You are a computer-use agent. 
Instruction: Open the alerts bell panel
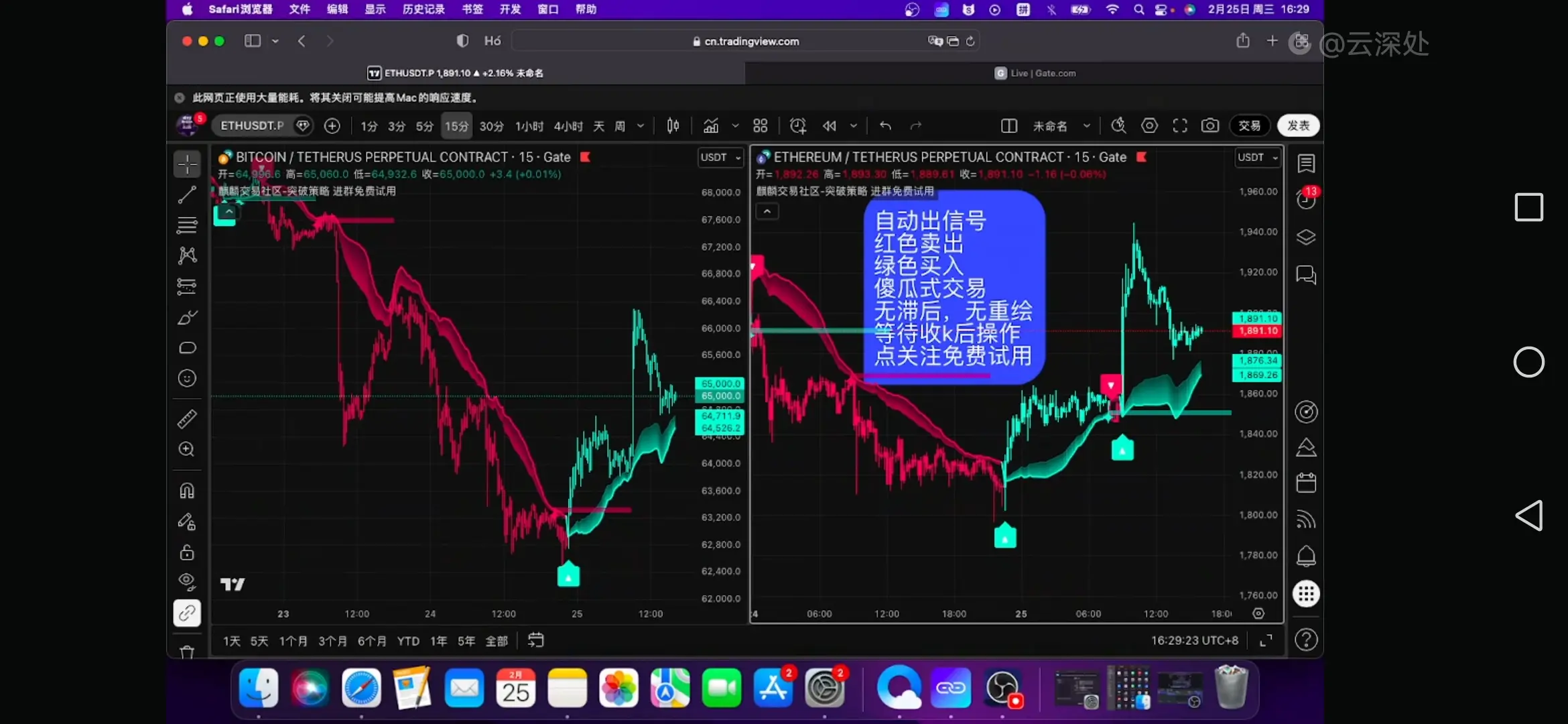(x=1306, y=556)
